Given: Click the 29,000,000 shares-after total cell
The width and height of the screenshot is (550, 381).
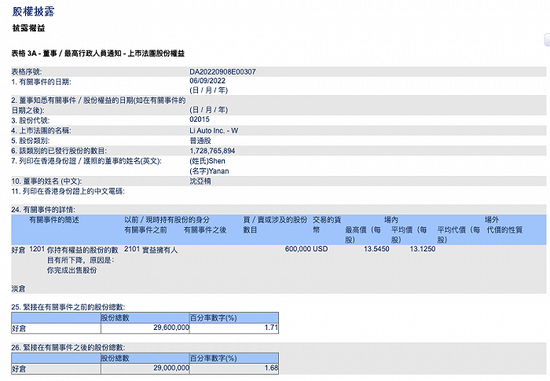Looking at the screenshot, I should pos(145,368).
